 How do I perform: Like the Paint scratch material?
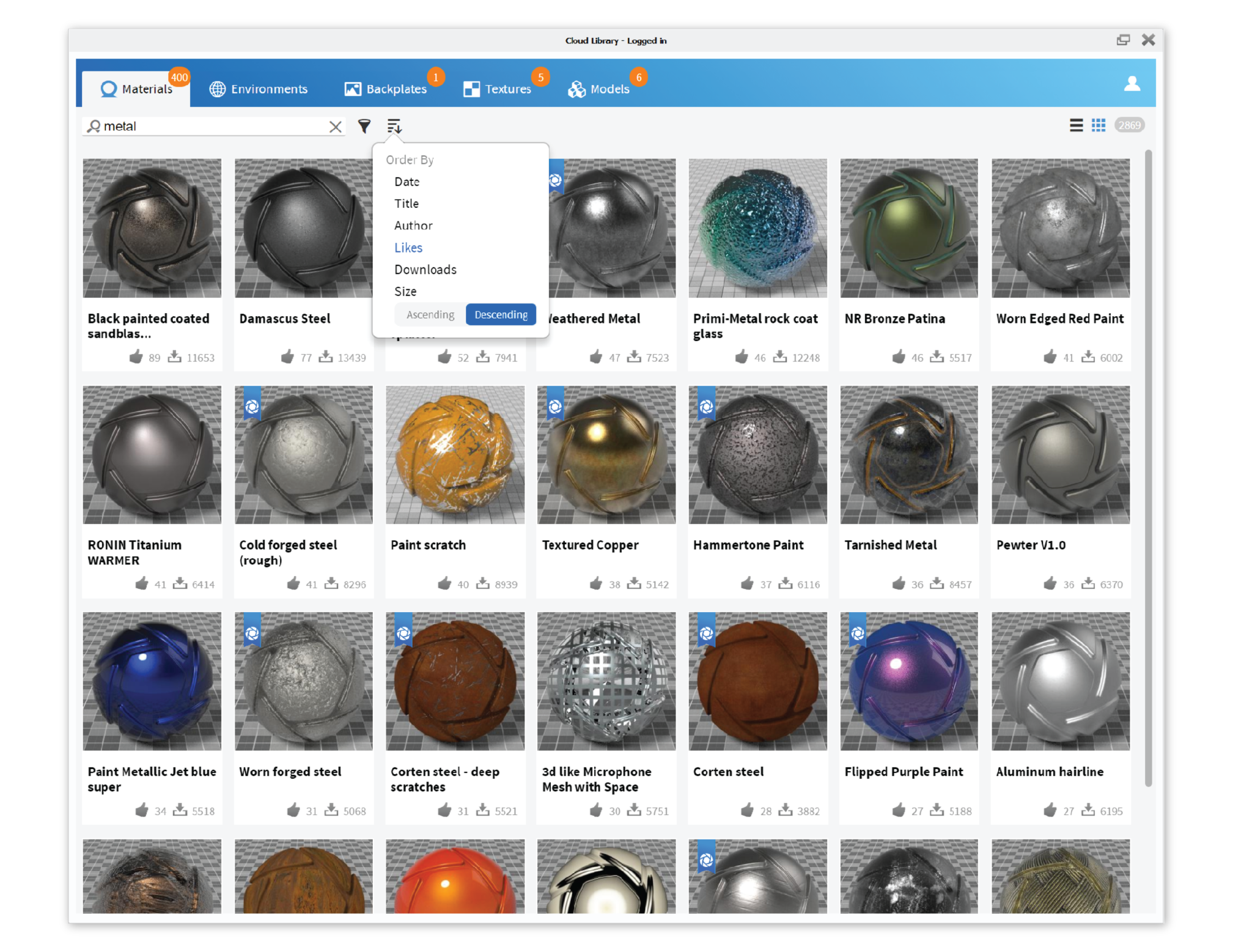[444, 584]
